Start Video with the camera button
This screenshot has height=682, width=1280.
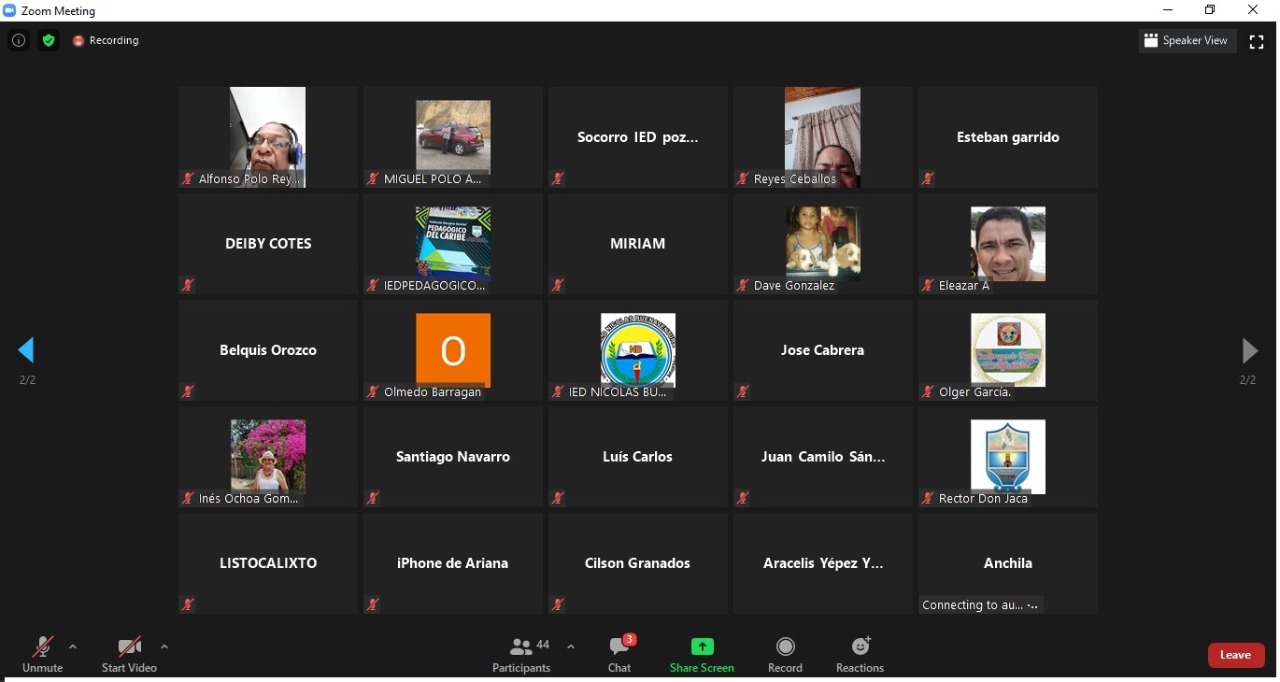tap(129, 654)
